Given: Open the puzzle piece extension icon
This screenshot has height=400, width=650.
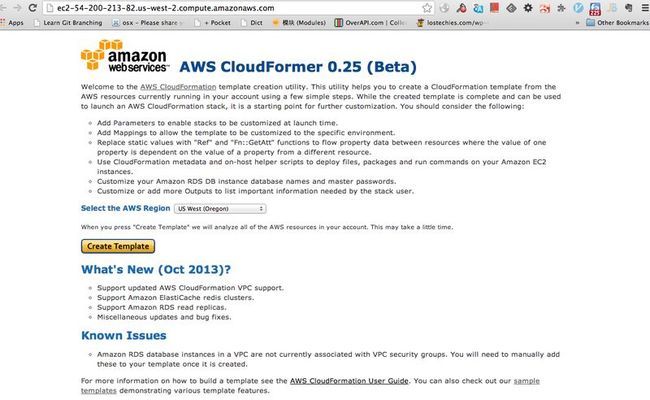Looking at the screenshot, I should [561, 8].
